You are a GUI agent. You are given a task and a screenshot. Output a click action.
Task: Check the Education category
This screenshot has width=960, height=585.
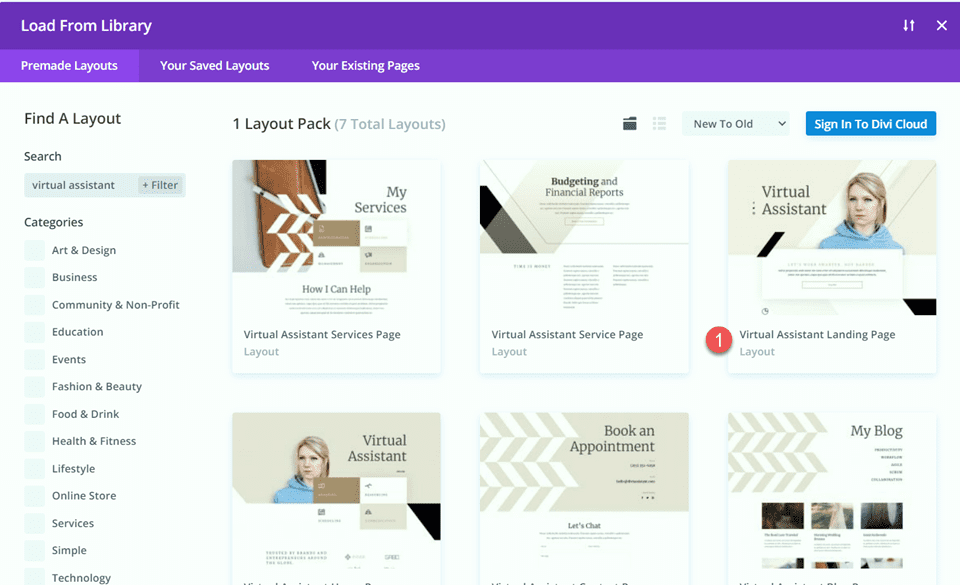(x=34, y=332)
